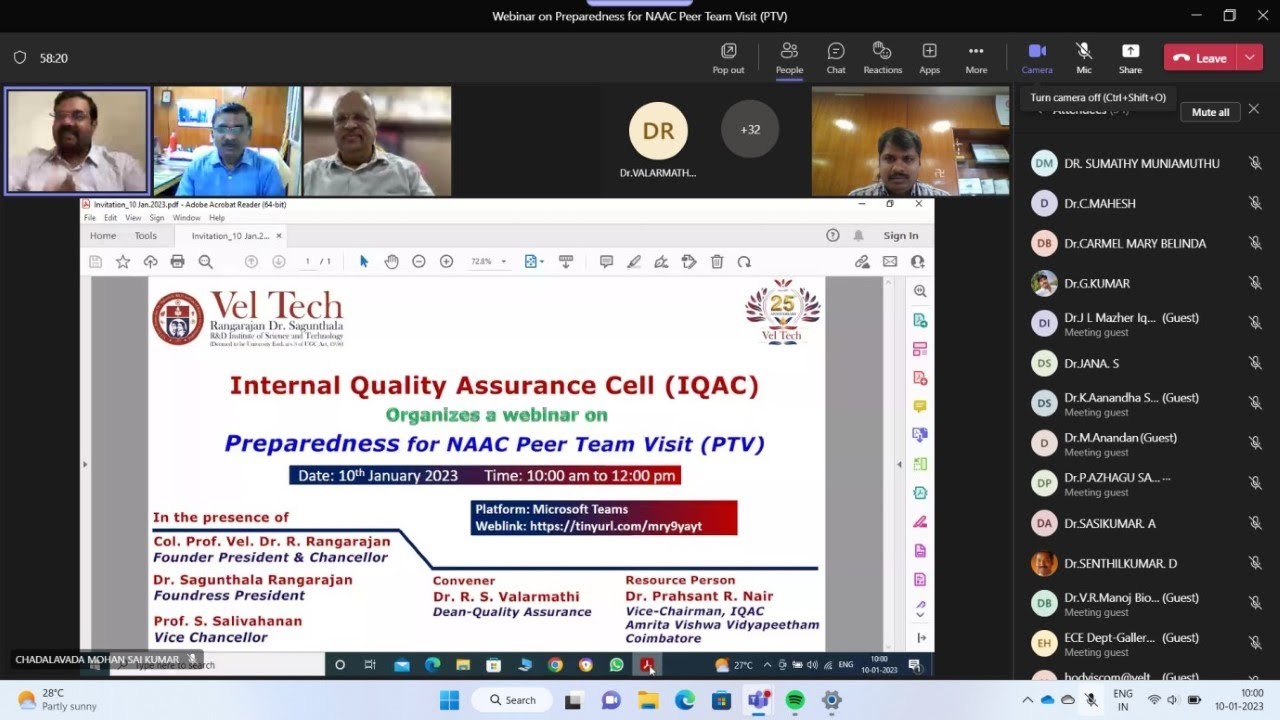Open Apps in Teams meeting toolbar

coord(929,58)
